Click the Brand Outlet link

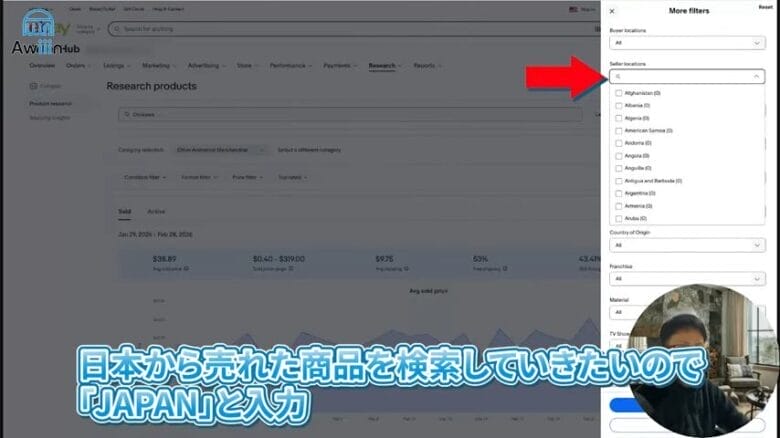click(102, 9)
